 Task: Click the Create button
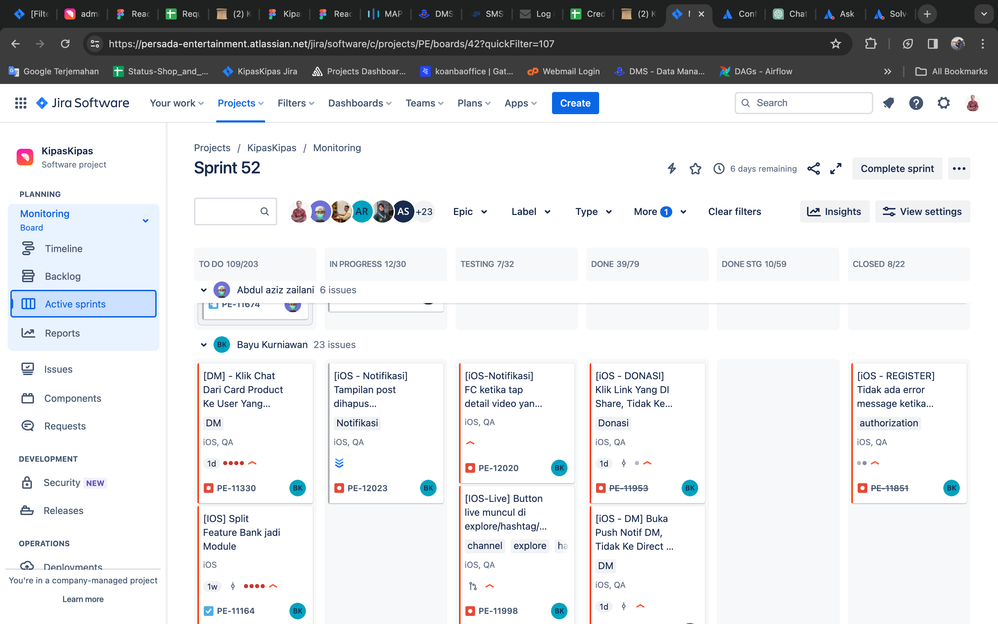[575, 103]
